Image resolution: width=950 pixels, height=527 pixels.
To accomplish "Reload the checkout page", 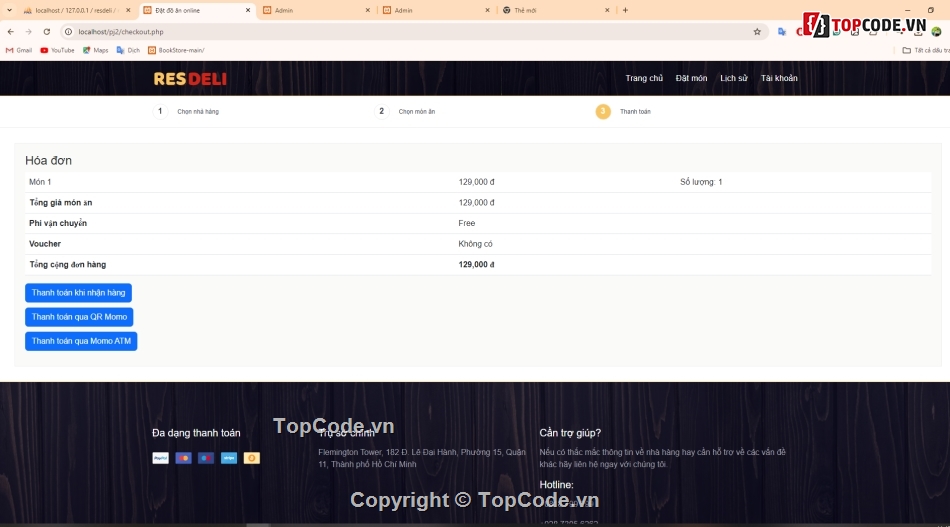I will coord(47,31).
